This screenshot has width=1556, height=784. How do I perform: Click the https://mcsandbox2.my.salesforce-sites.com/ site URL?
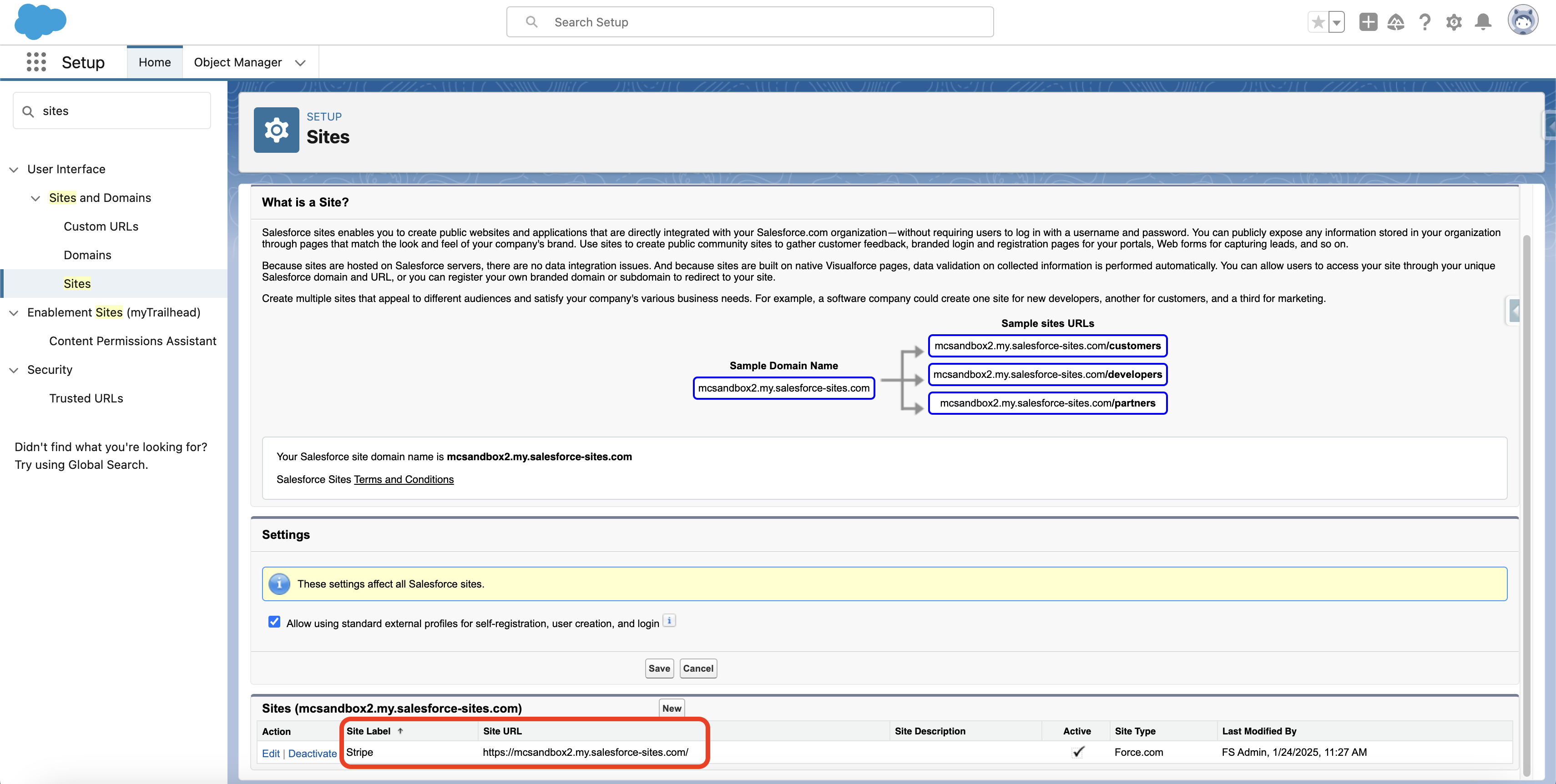(585, 752)
